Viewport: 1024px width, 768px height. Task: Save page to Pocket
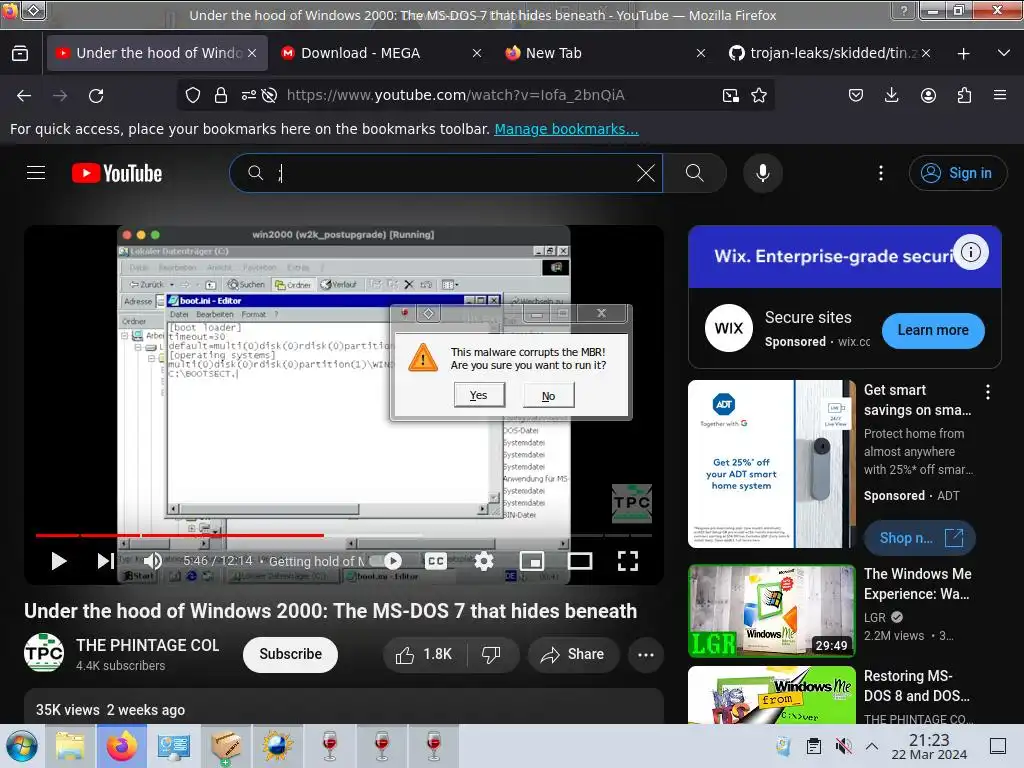856,95
